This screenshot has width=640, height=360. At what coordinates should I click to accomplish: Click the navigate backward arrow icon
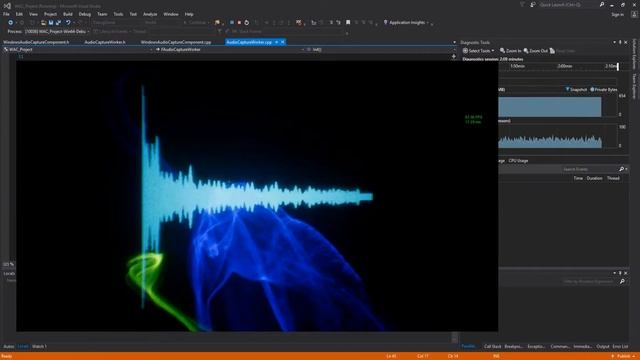11,22
